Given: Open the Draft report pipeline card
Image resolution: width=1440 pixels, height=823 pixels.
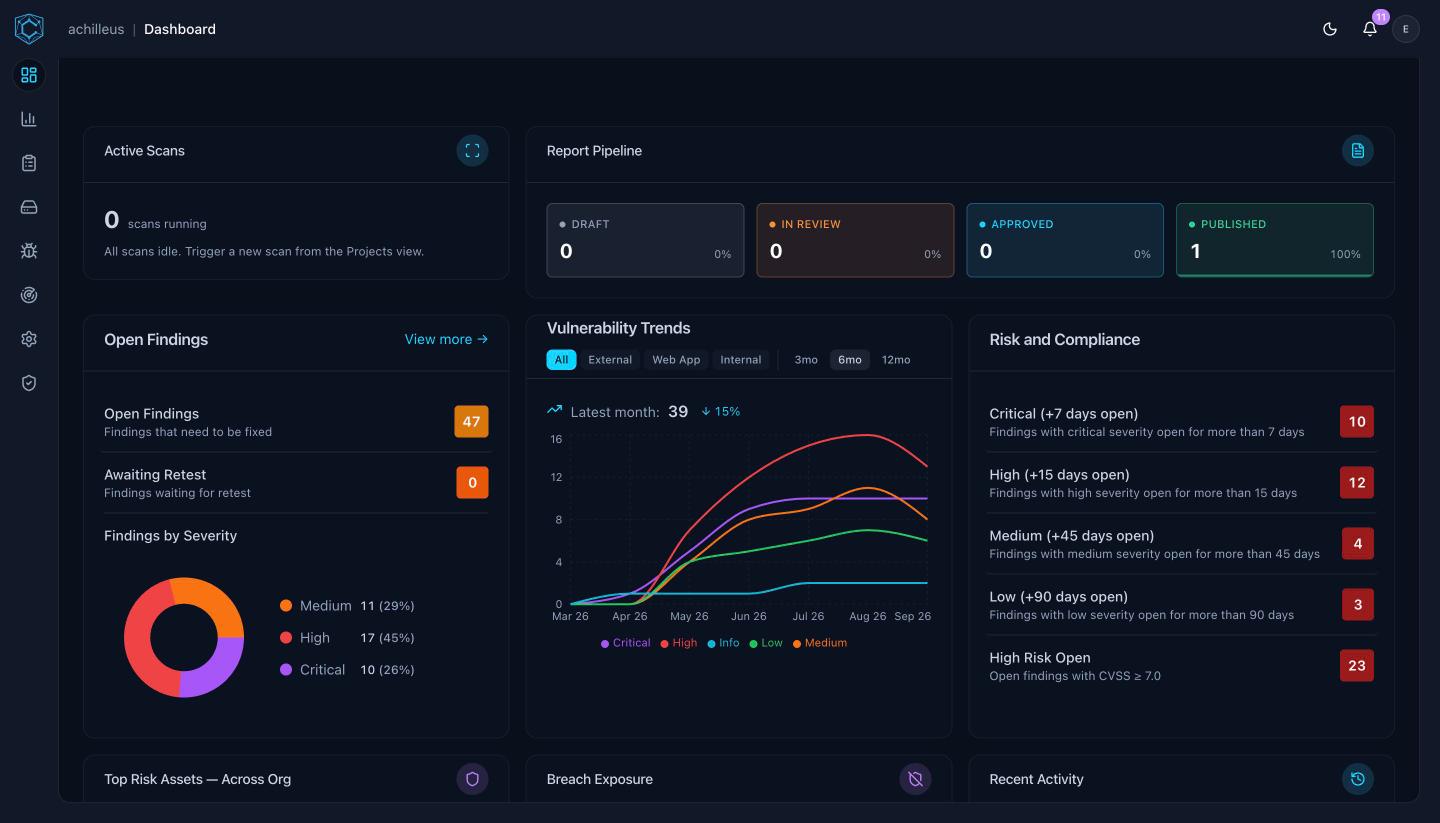Looking at the screenshot, I should click(x=645, y=240).
